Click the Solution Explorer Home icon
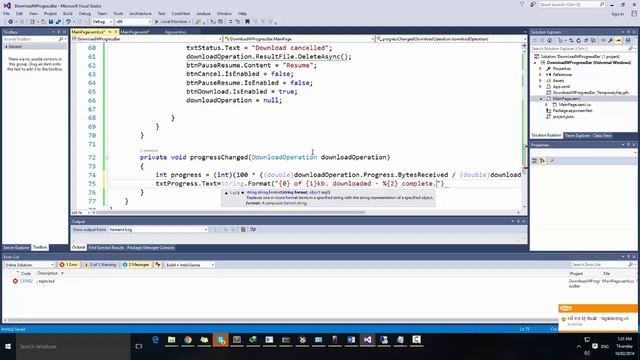The image size is (640, 360). point(550,40)
